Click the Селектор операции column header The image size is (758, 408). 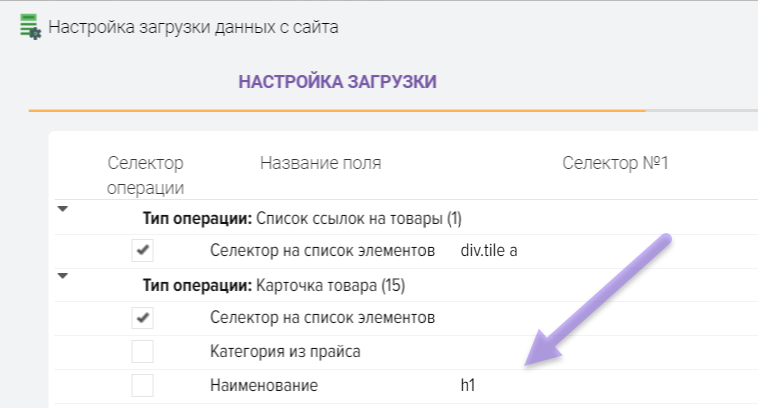pos(145,174)
